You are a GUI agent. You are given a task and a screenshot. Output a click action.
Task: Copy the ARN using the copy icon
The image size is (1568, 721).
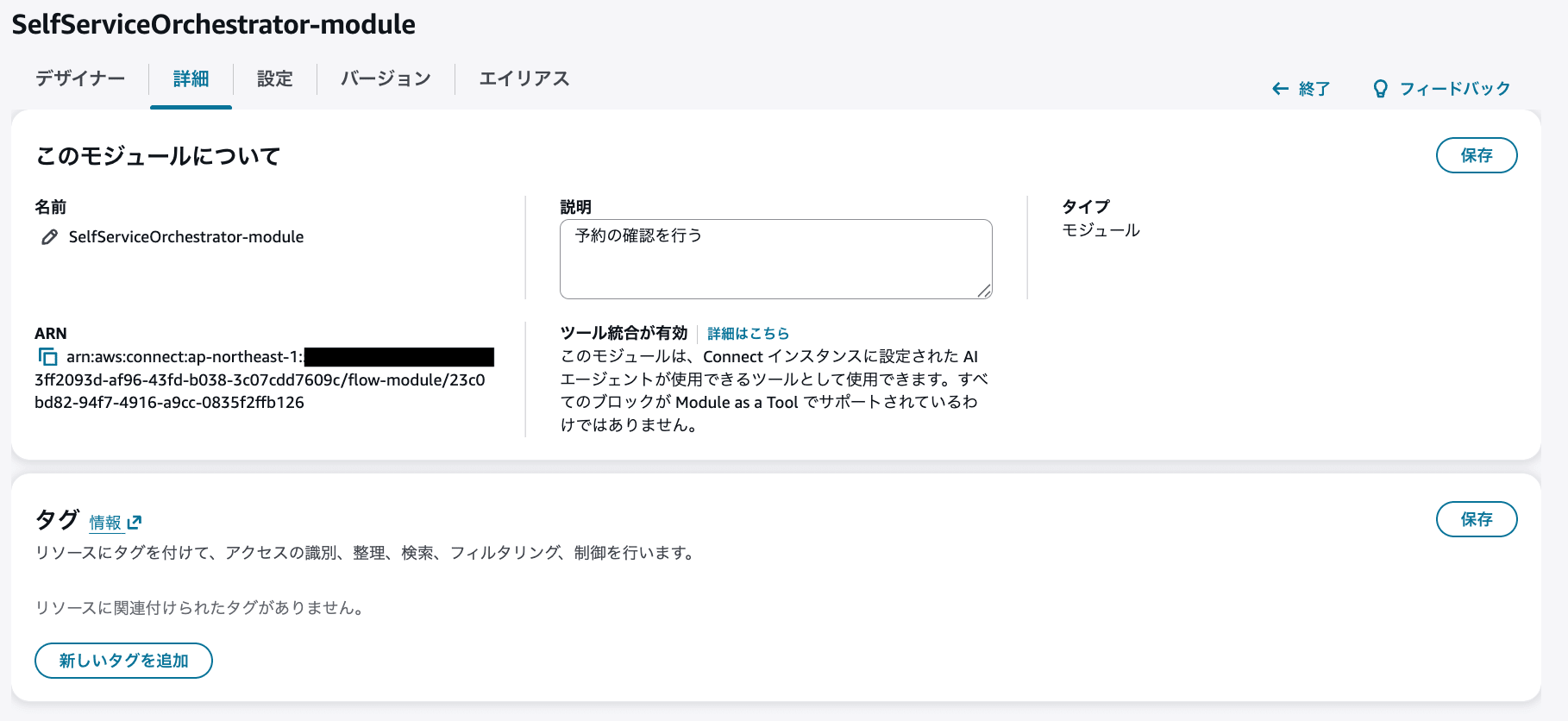click(x=47, y=356)
